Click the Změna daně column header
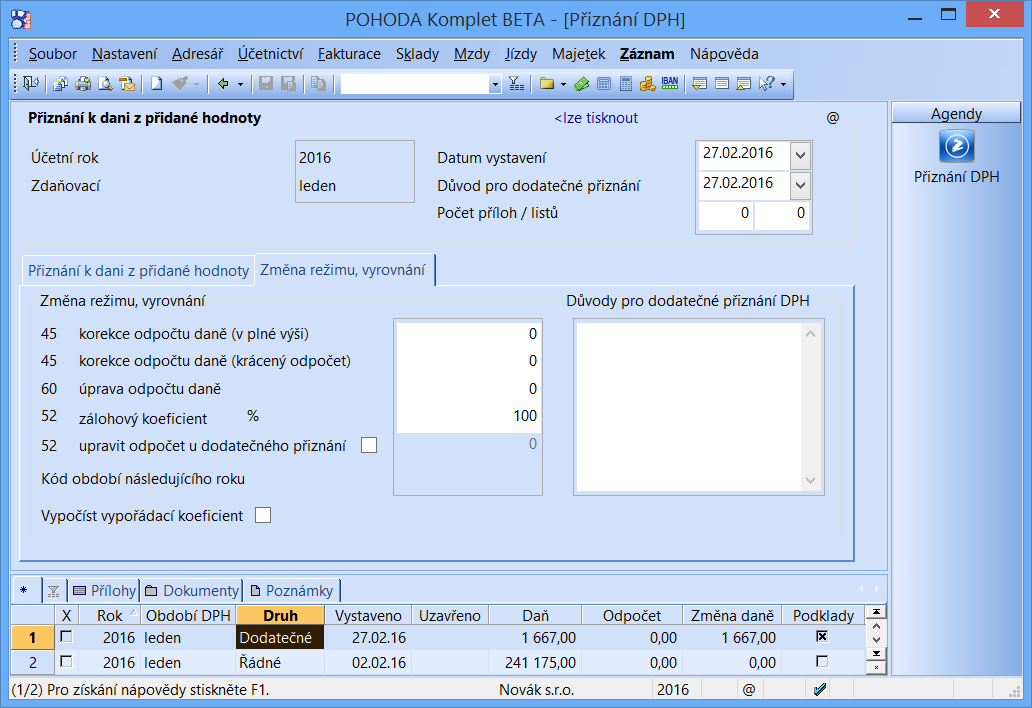Image resolution: width=1032 pixels, height=708 pixels. pyautogui.click(x=732, y=615)
